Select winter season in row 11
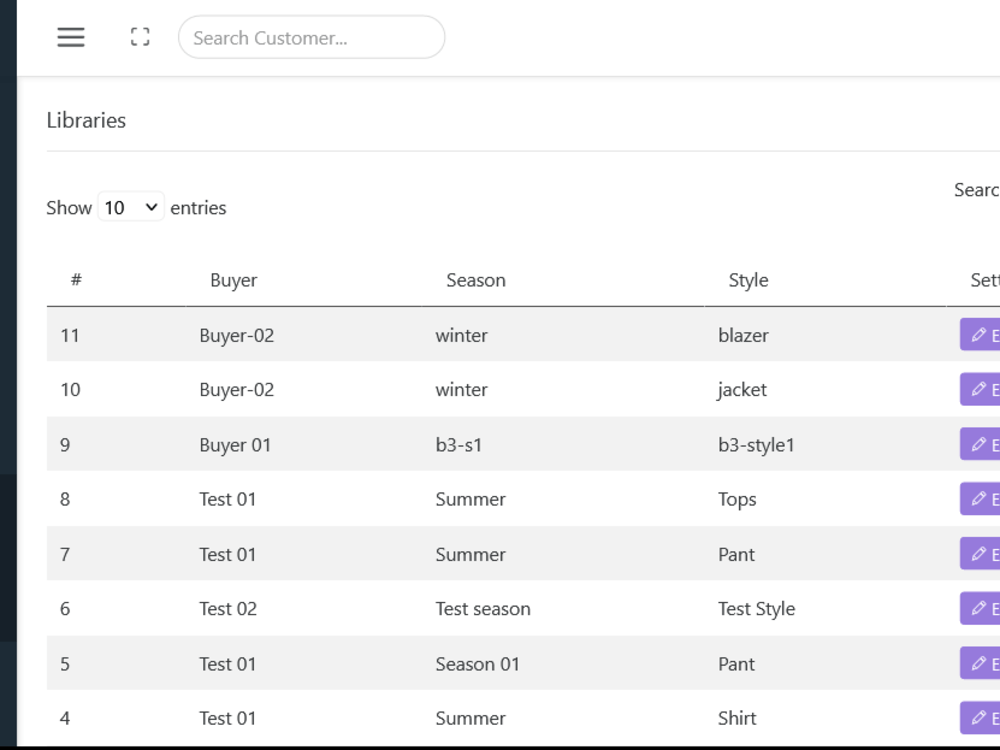Image resolution: width=1000 pixels, height=750 pixels. (x=461, y=335)
